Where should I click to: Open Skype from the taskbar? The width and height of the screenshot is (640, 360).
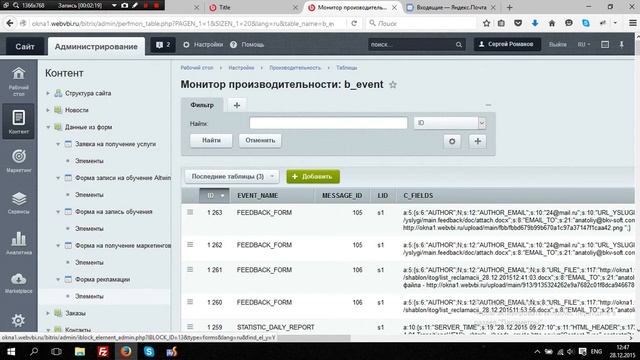[x=149, y=351]
